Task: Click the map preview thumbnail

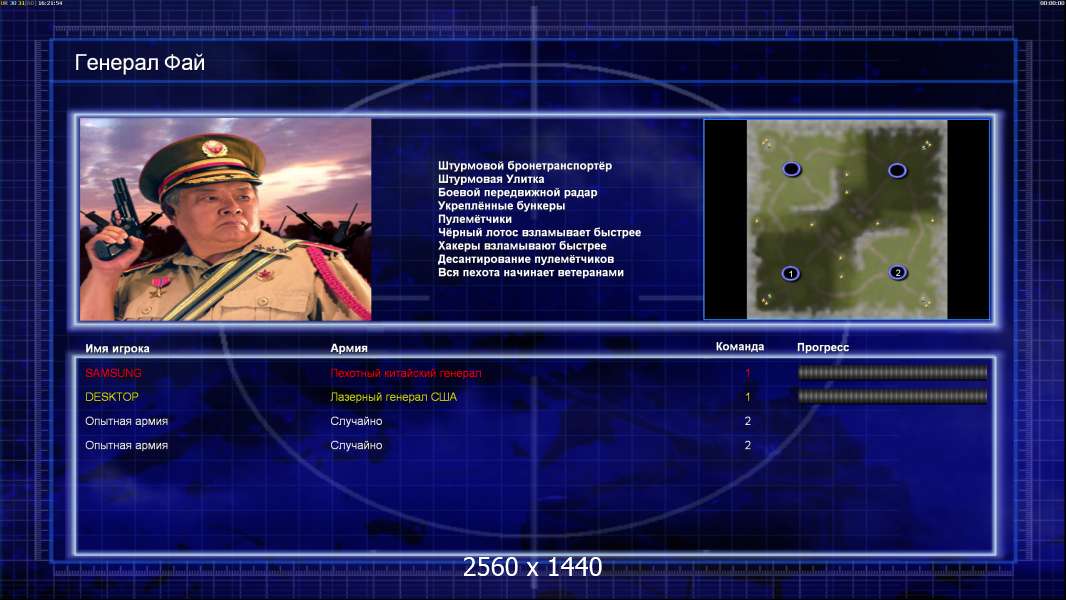Action: (846, 219)
